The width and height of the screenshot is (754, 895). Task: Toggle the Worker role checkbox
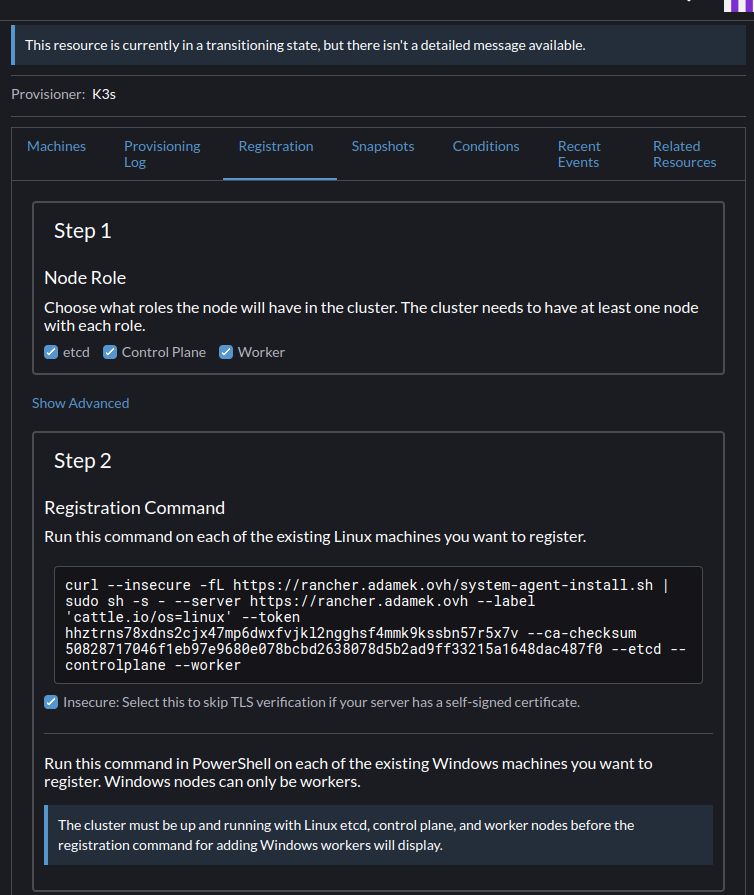click(x=226, y=352)
